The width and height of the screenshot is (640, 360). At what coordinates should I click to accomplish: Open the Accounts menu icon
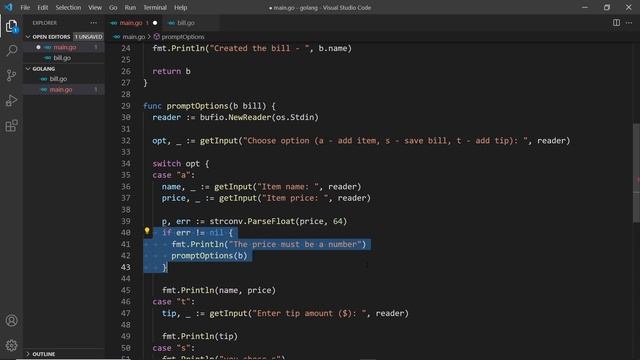pos(11,320)
